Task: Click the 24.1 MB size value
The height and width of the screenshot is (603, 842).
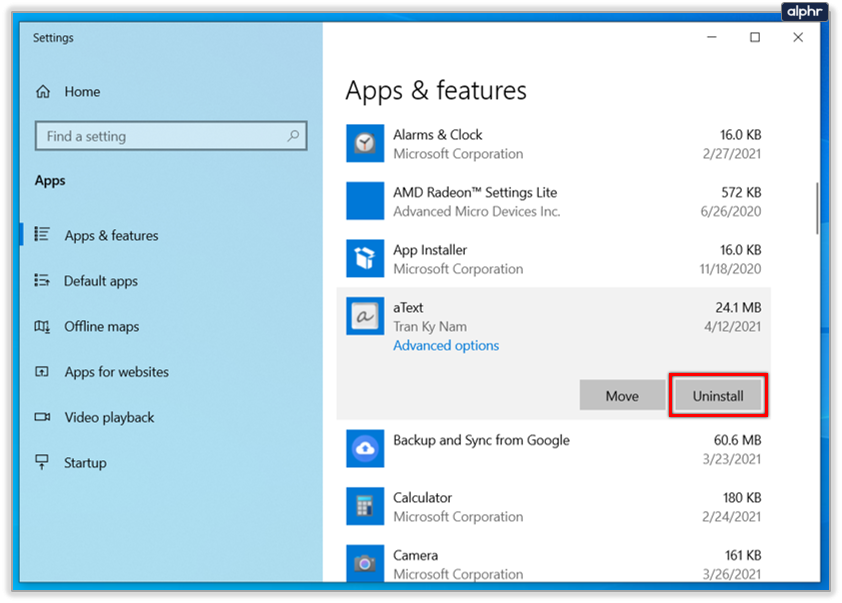Action: 738,308
